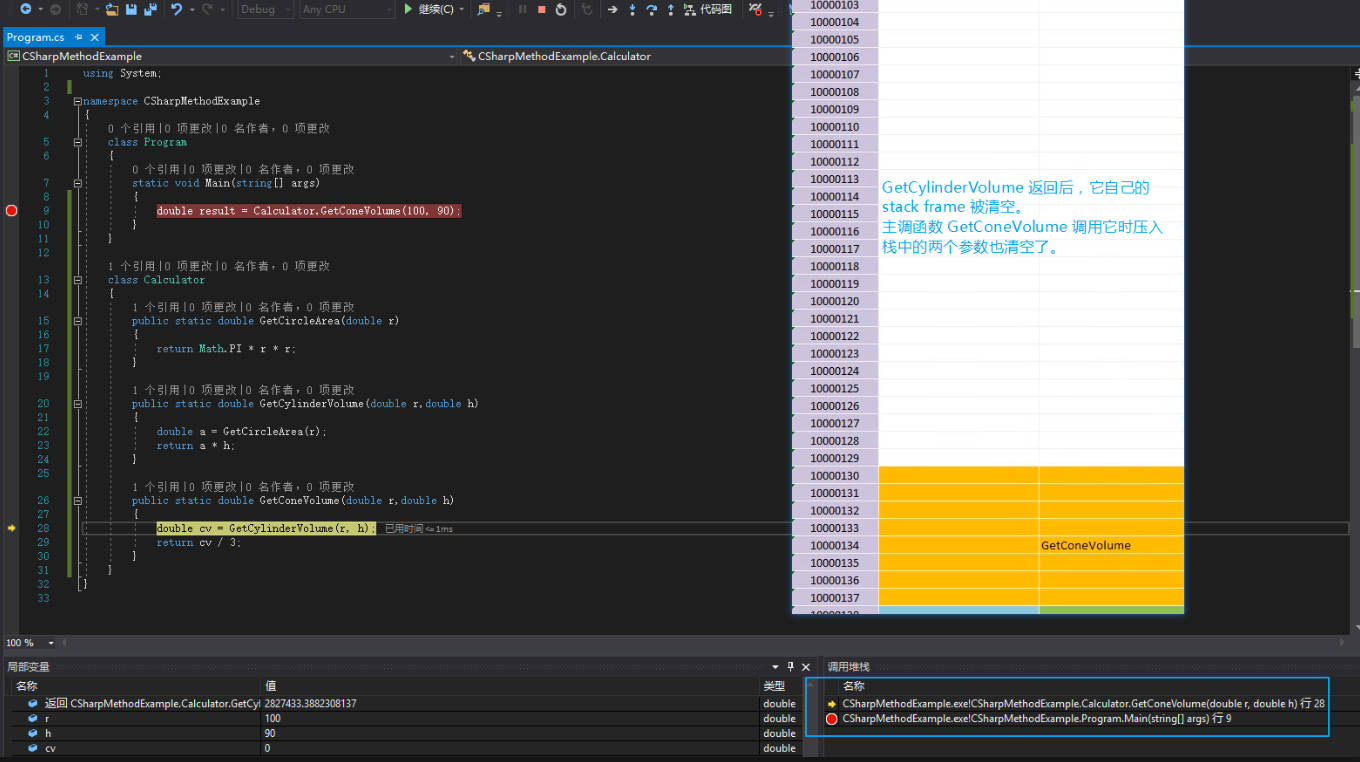Click the breakpoints toolbar icon near 代码图
This screenshot has height=762, width=1360.
pos(755,9)
